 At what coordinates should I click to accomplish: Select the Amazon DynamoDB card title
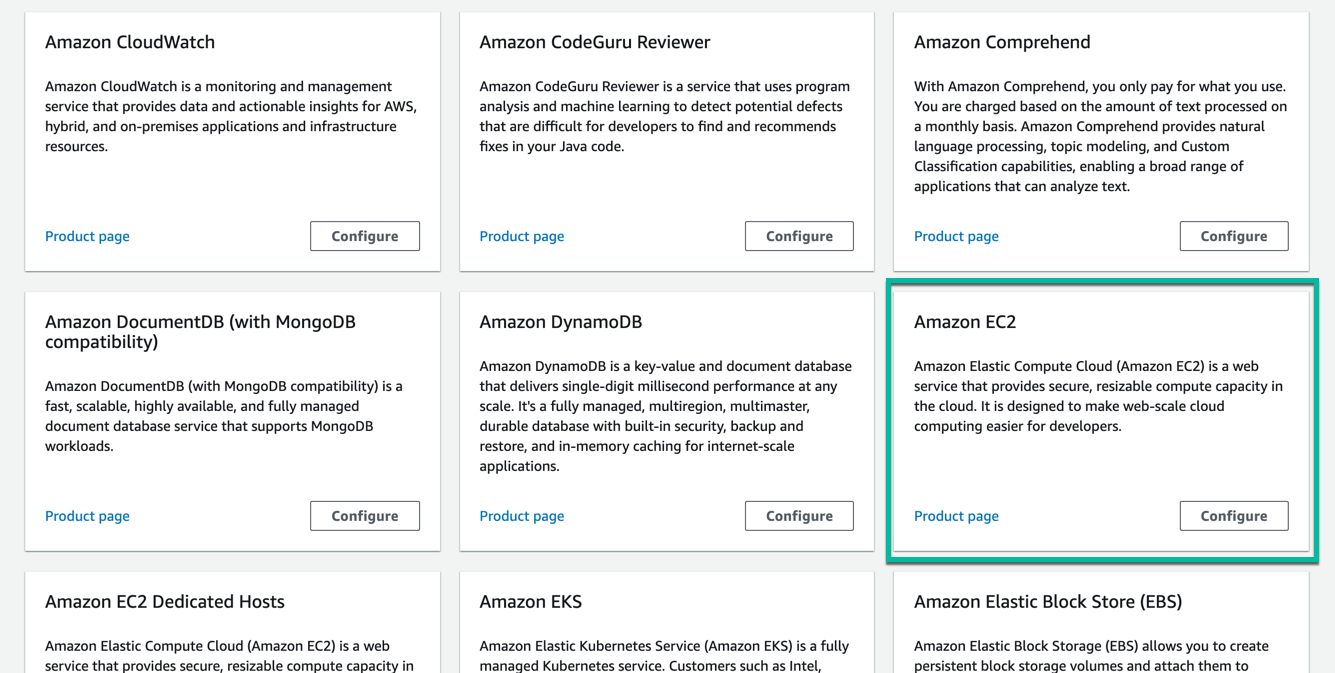[561, 322]
